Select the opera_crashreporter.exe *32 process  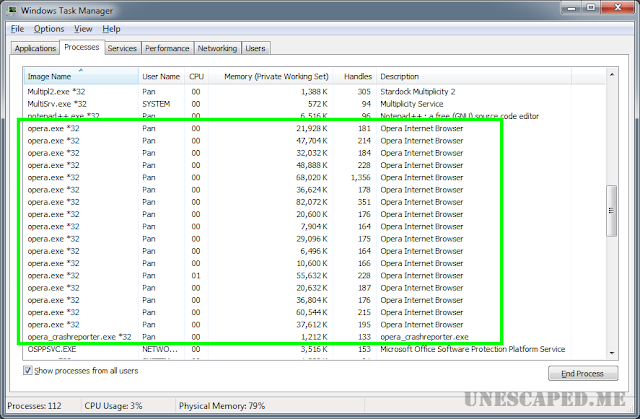coord(314,337)
